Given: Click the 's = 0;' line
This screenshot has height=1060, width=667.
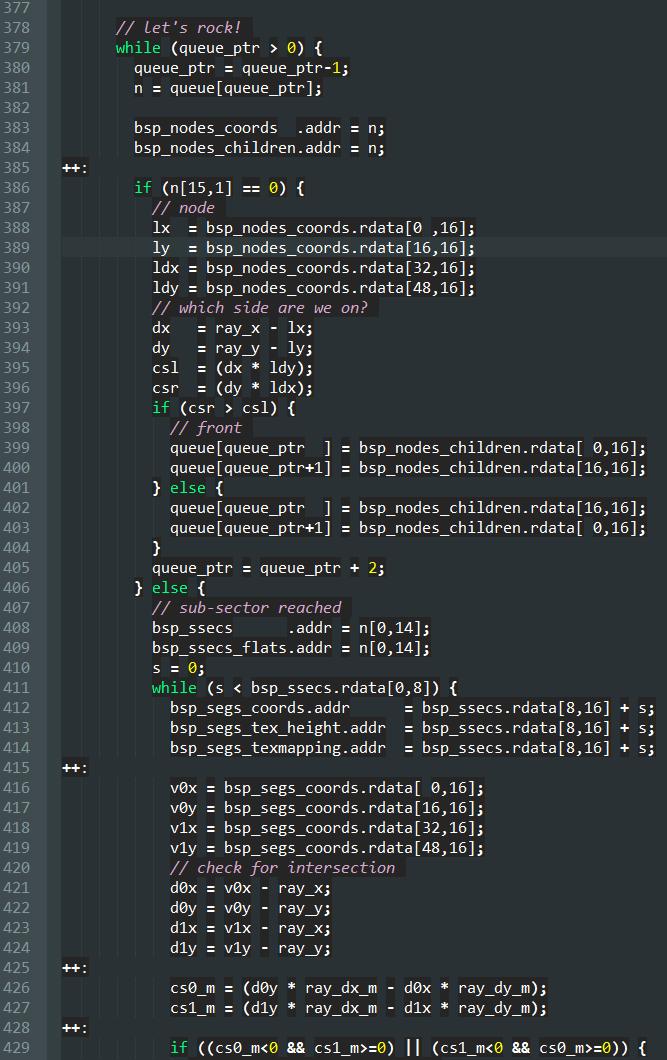Looking at the screenshot, I should (178, 668).
